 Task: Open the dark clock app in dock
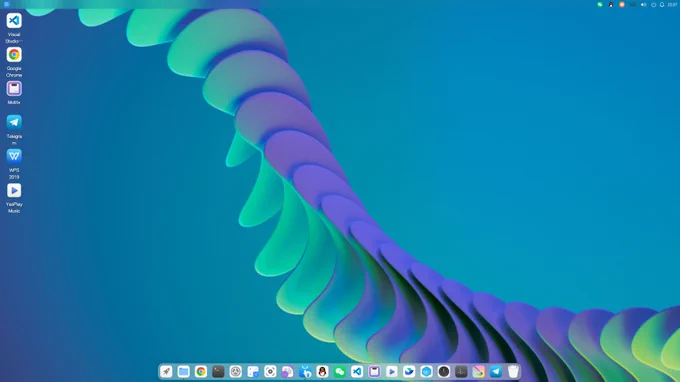pos(444,372)
